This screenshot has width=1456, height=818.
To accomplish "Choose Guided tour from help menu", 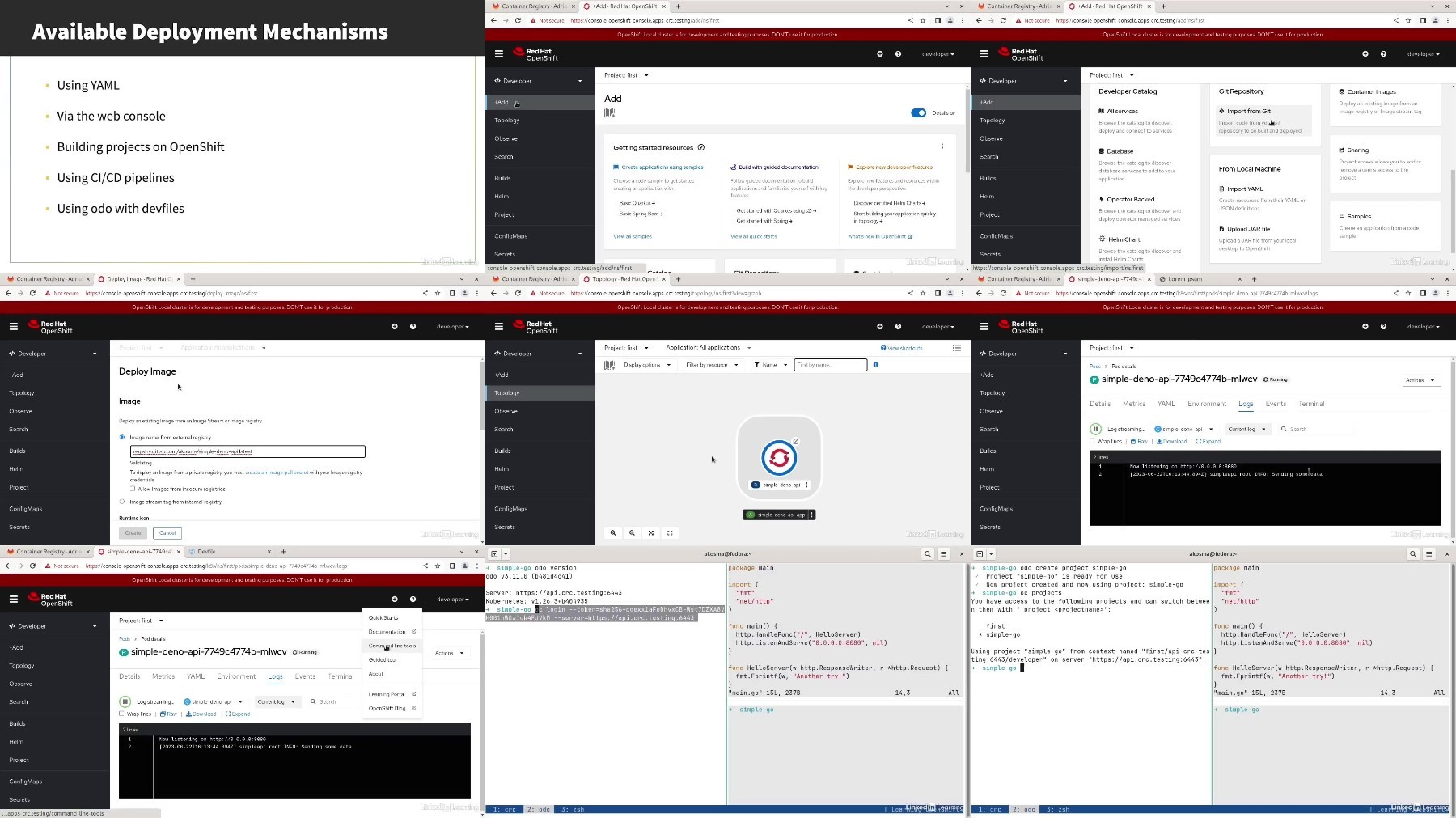I will tap(383, 659).
